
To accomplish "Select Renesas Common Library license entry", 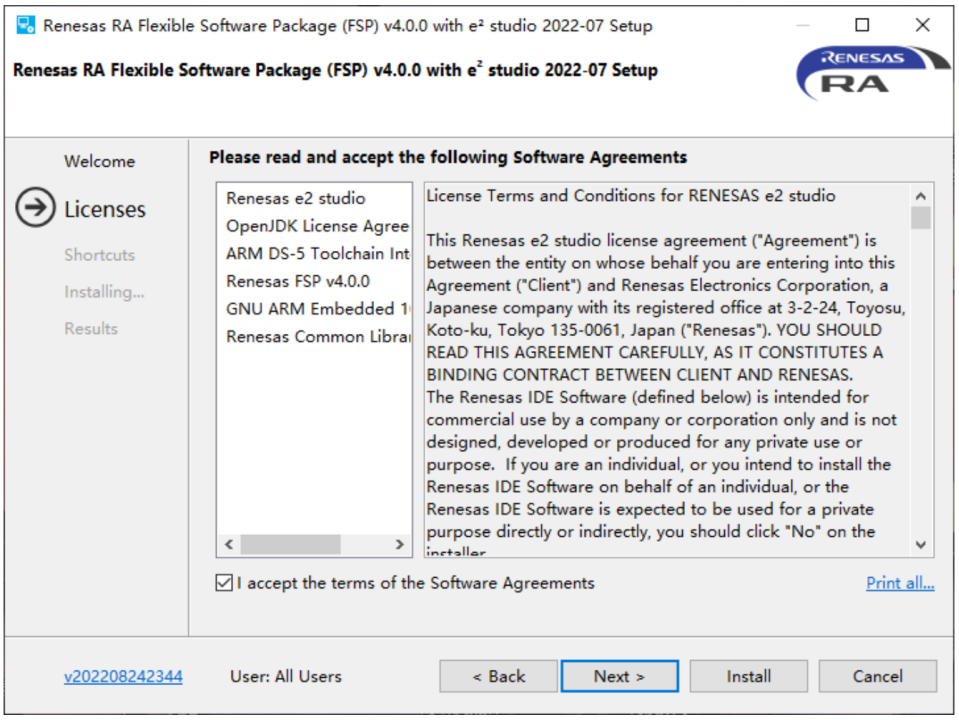I will (x=317, y=336).
